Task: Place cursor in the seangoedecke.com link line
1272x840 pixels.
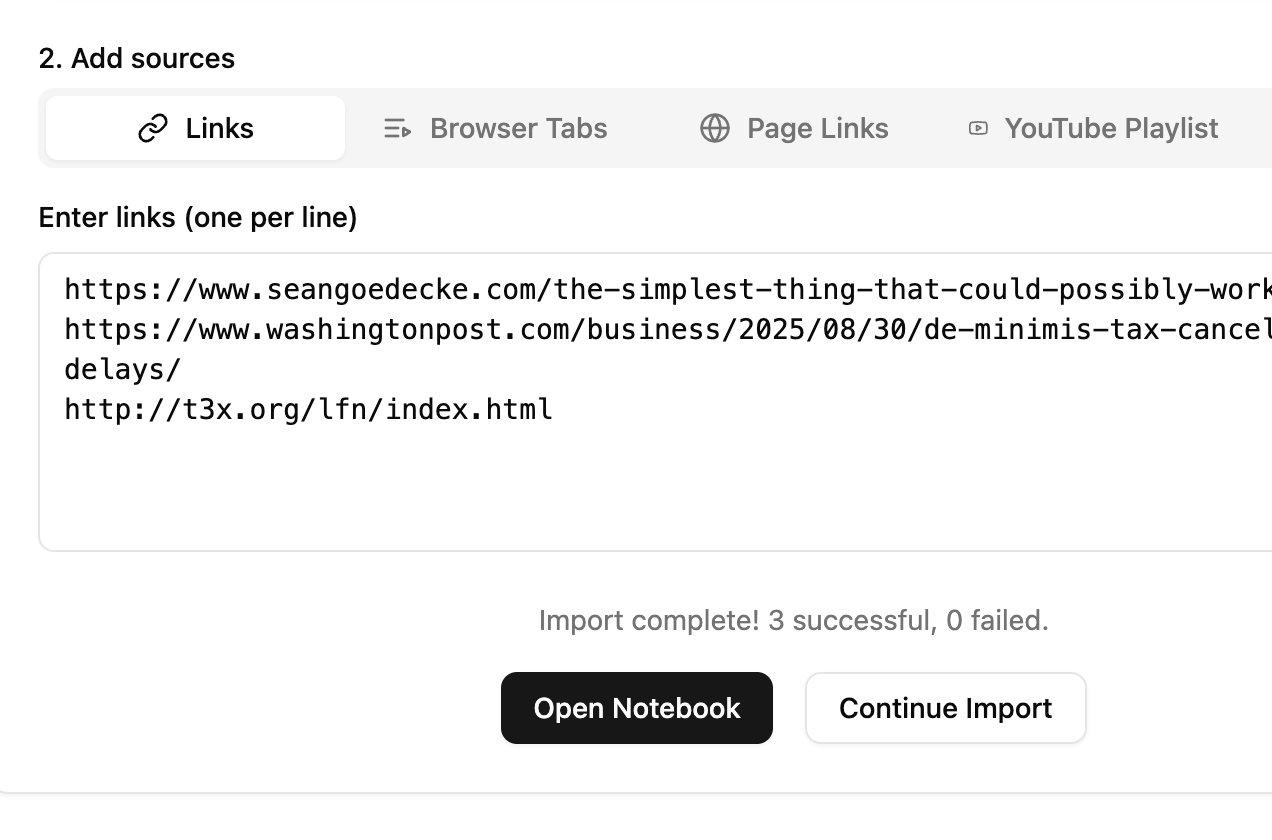Action: tap(668, 290)
